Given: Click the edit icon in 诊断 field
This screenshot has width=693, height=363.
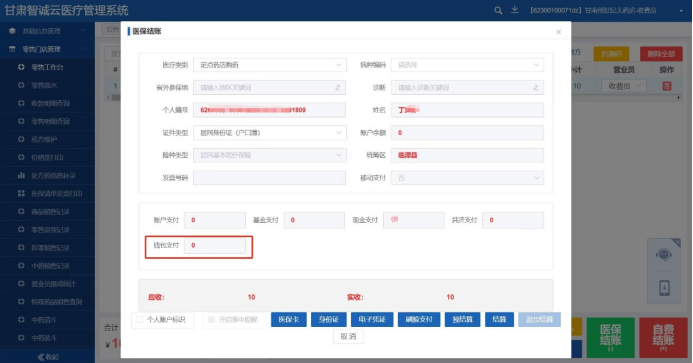Looking at the screenshot, I should [x=536, y=88].
